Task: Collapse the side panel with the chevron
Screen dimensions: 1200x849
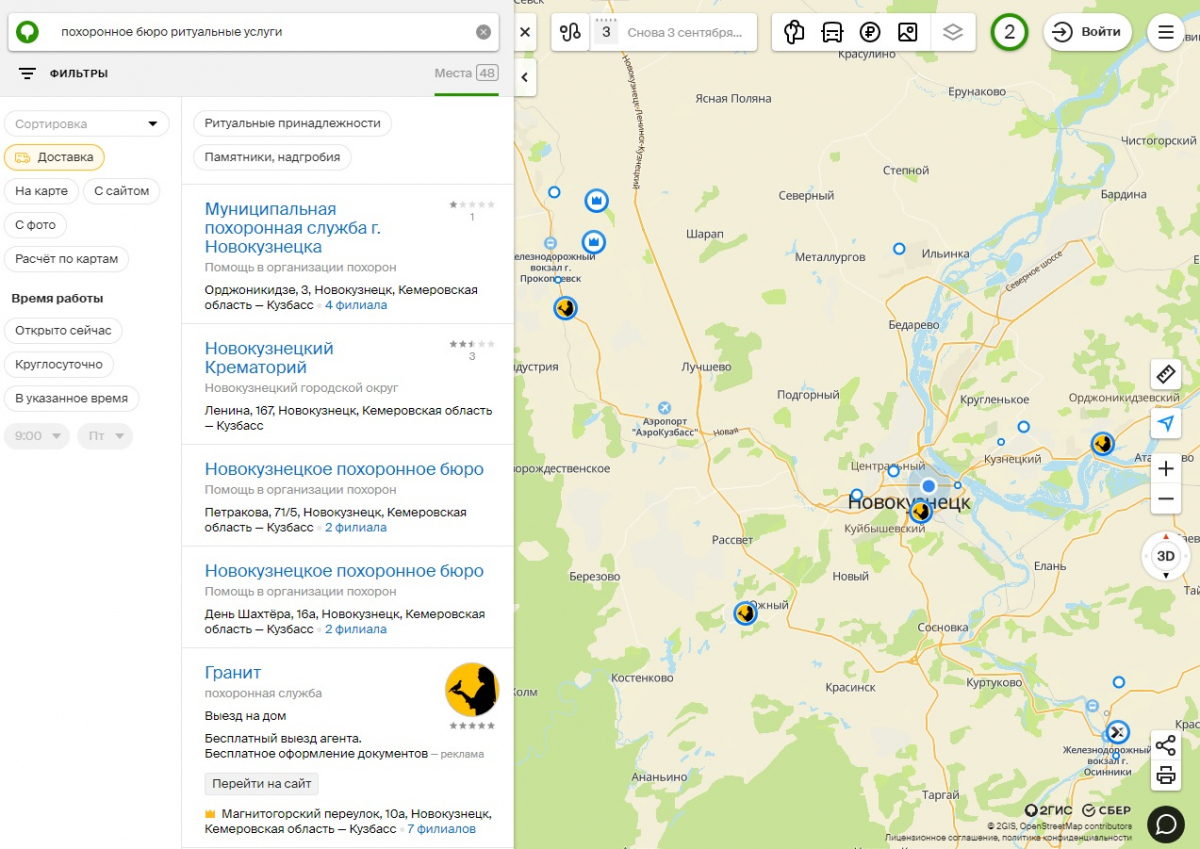Action: (x=526, y=77)
